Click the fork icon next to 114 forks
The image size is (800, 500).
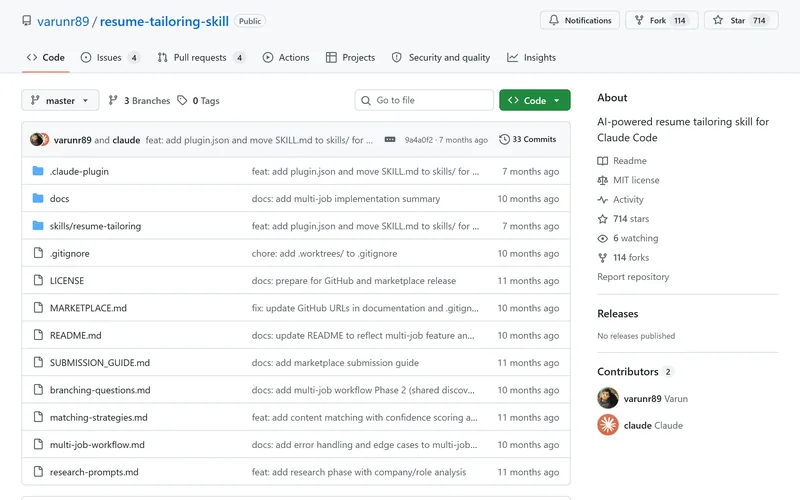click(x=603, y=258)
